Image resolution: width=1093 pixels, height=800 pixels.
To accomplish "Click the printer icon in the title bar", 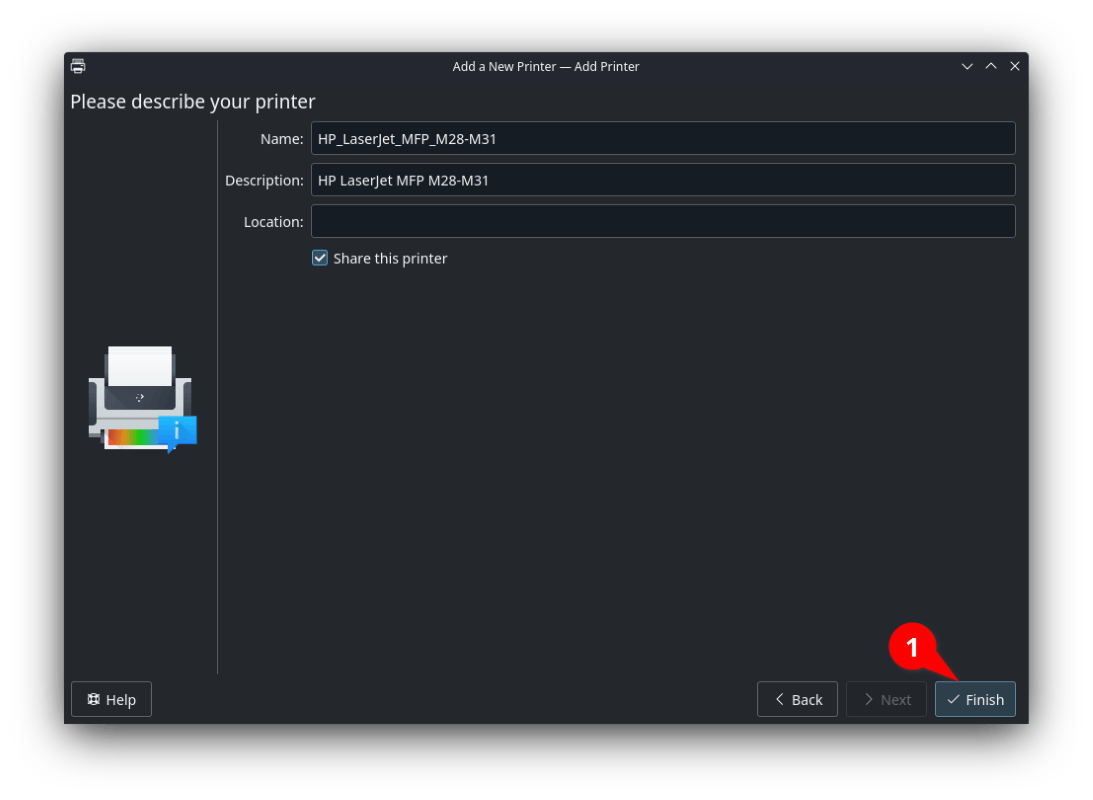I will (x=78, y=66).
